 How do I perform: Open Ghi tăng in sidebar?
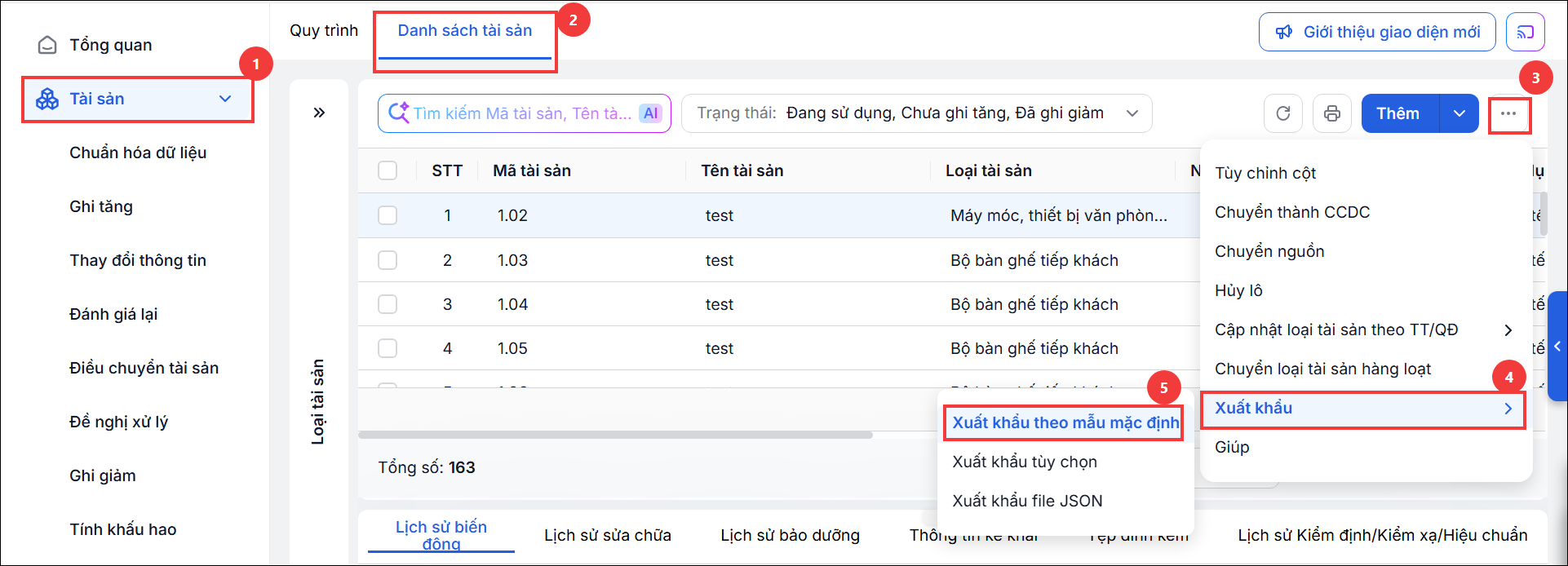pos(101,206)
